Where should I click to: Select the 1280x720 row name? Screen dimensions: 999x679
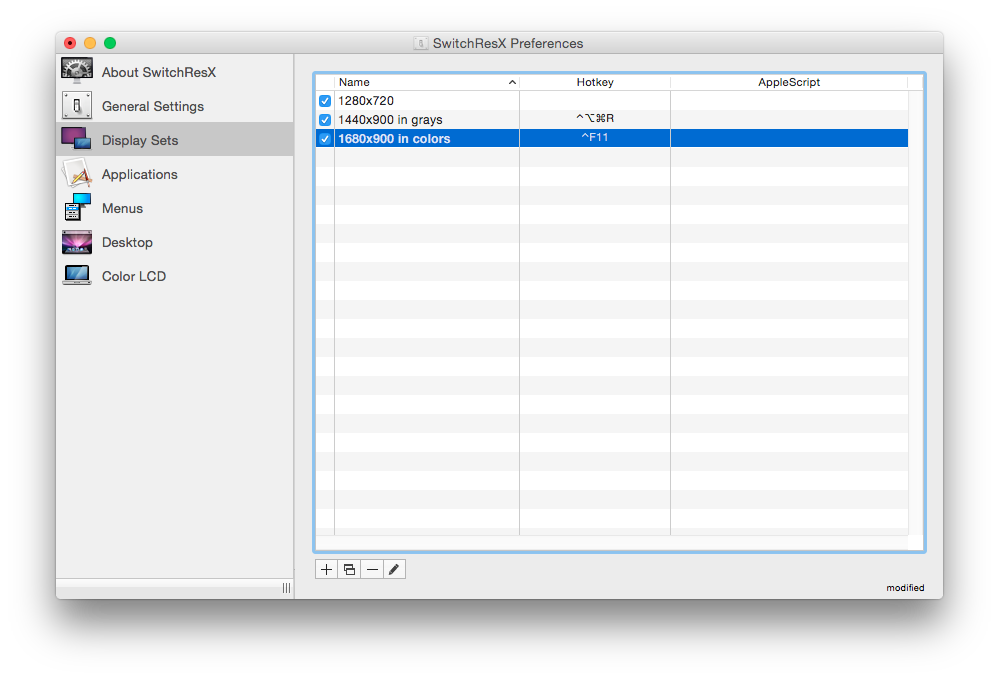coord(366,101)
